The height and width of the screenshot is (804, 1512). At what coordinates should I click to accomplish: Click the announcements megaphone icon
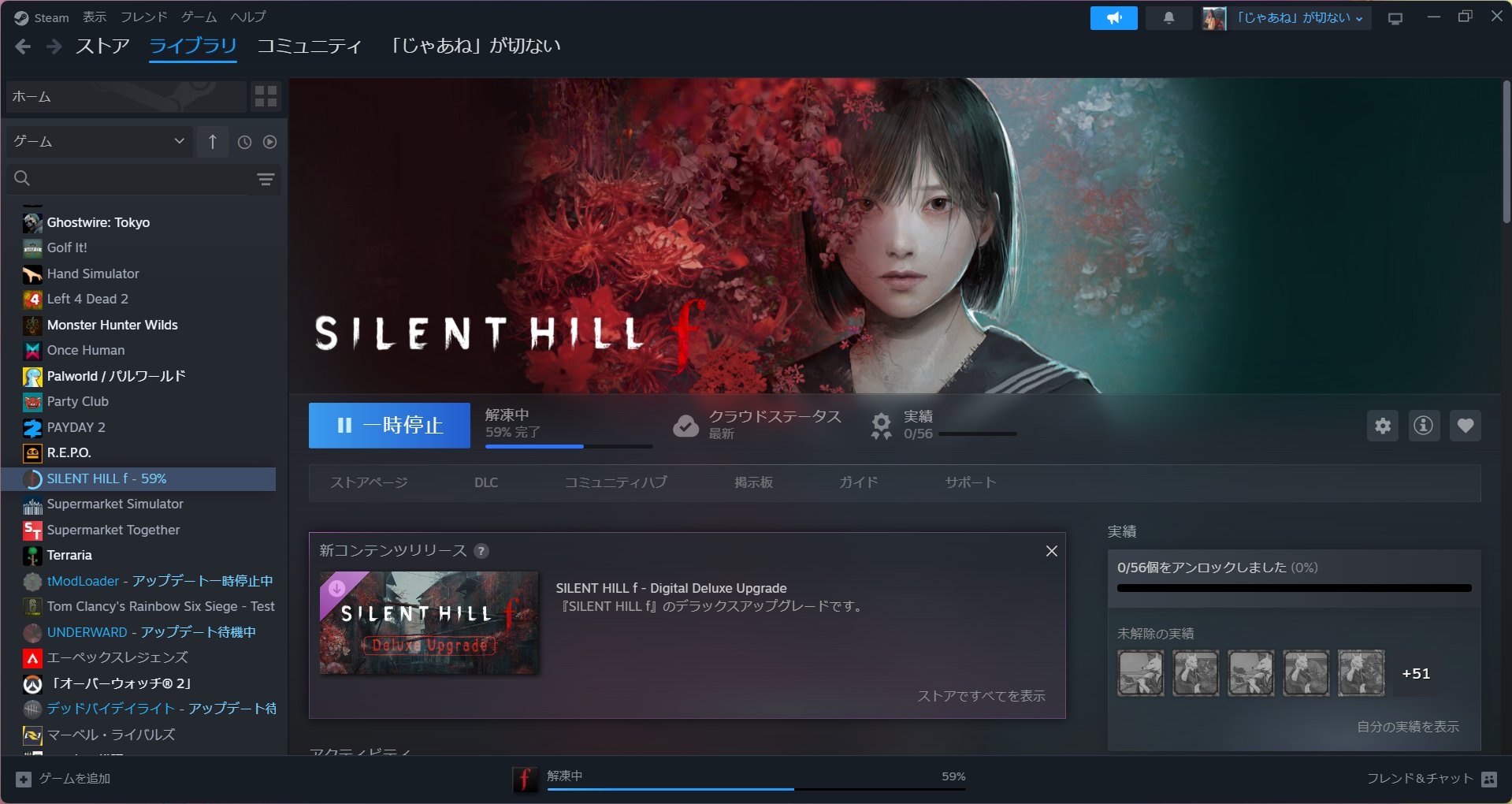click(1113, 18)
